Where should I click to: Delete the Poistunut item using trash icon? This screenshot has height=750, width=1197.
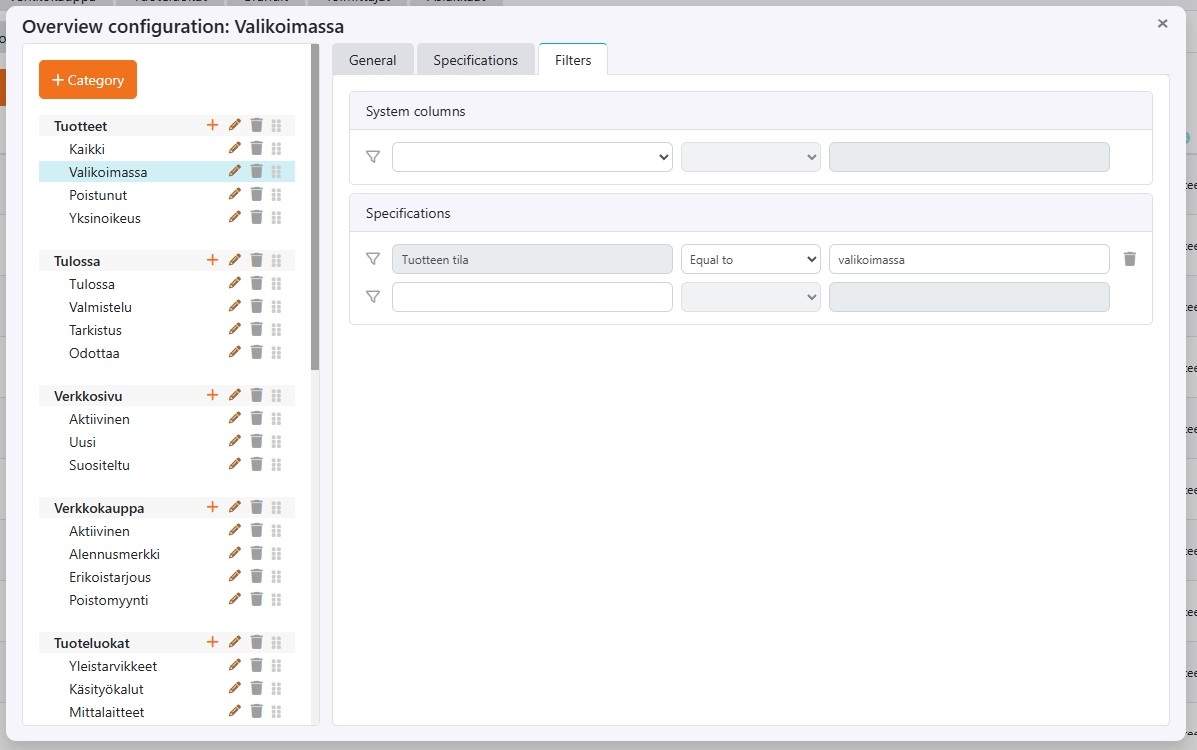point(256,194)
